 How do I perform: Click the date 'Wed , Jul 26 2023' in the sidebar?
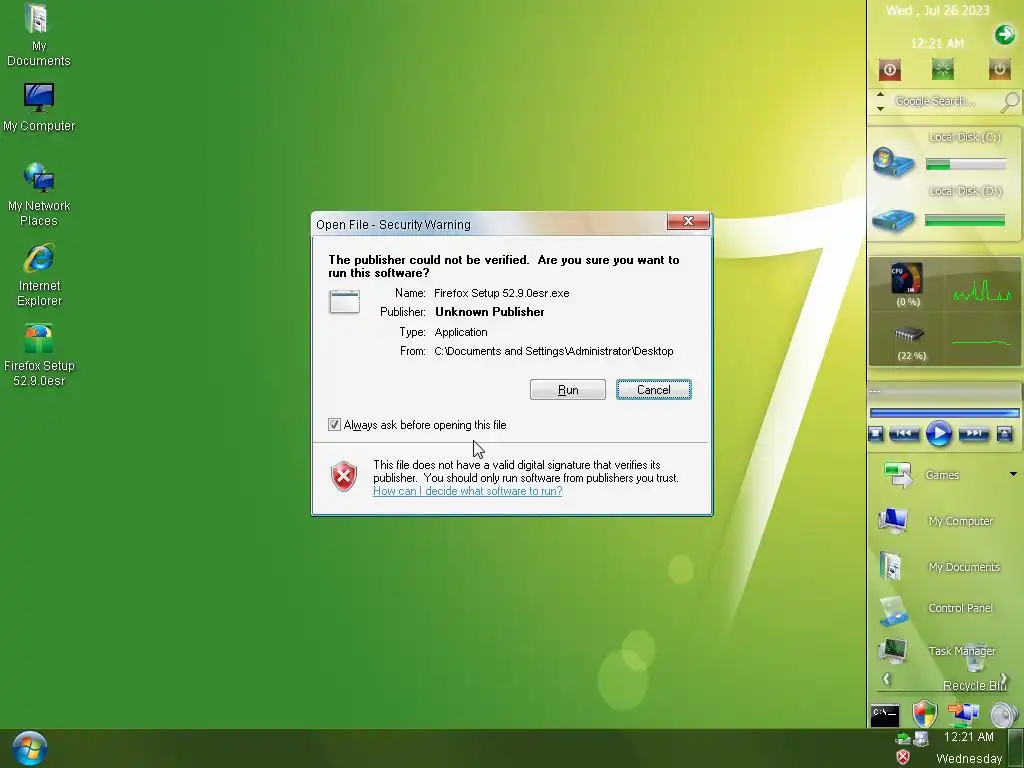pyautogui.click(x=937, y=10)
